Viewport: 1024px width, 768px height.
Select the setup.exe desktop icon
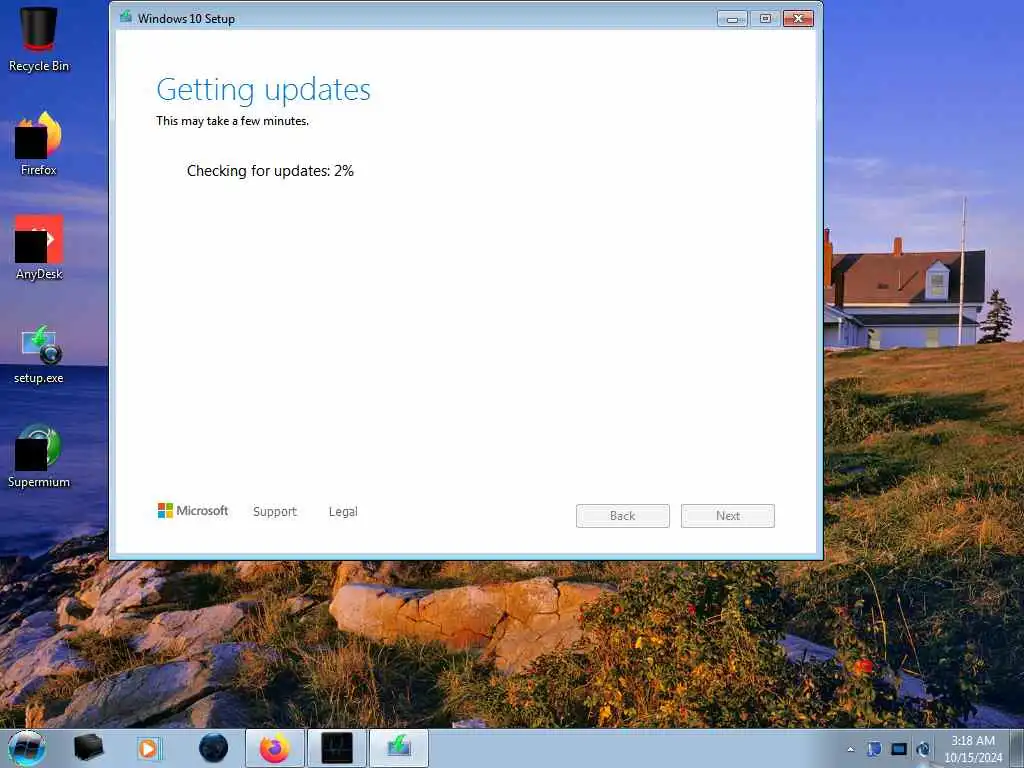coord(39,354)
